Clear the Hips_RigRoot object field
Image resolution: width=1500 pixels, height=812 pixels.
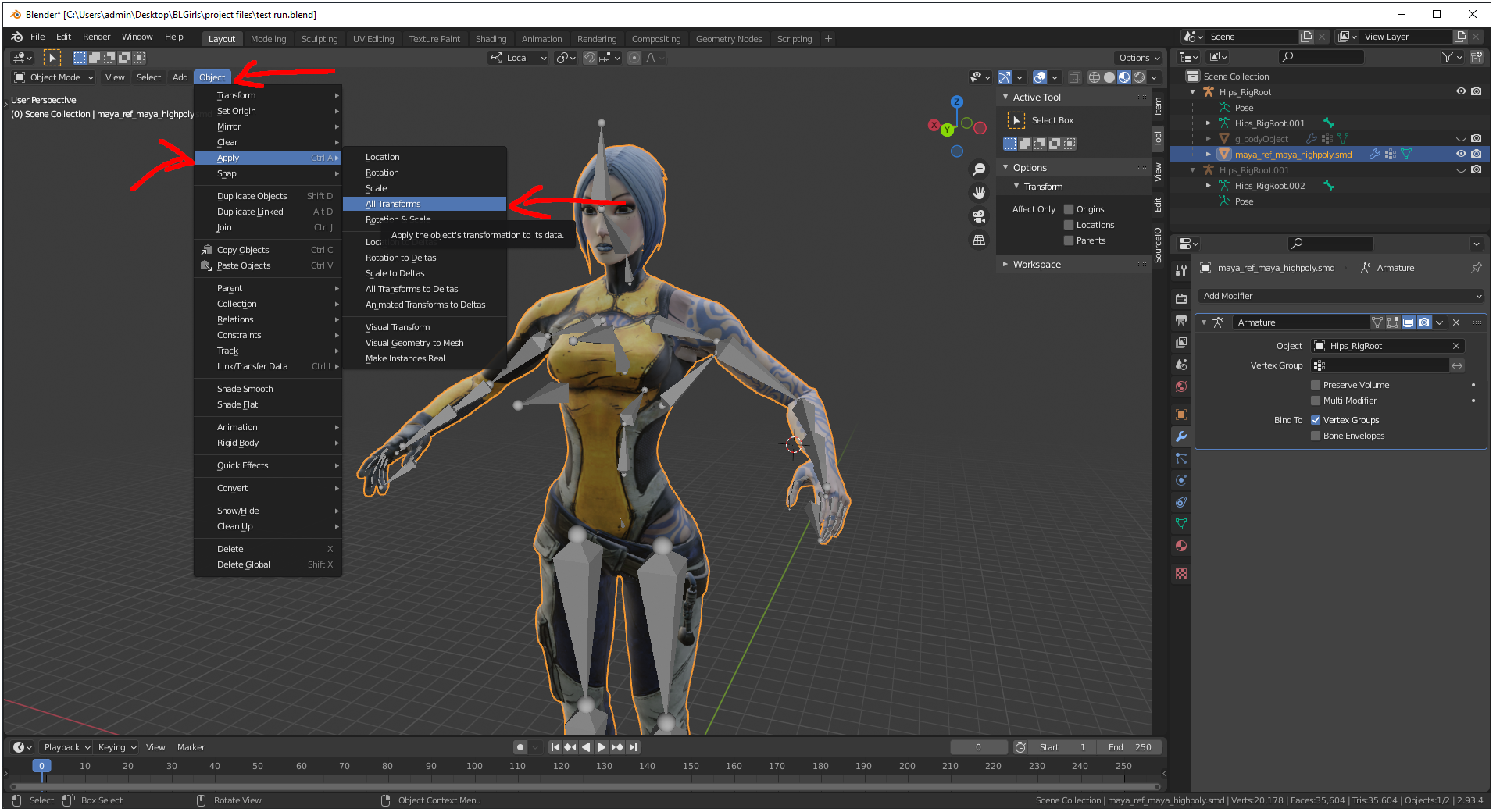click(1456, 346)
